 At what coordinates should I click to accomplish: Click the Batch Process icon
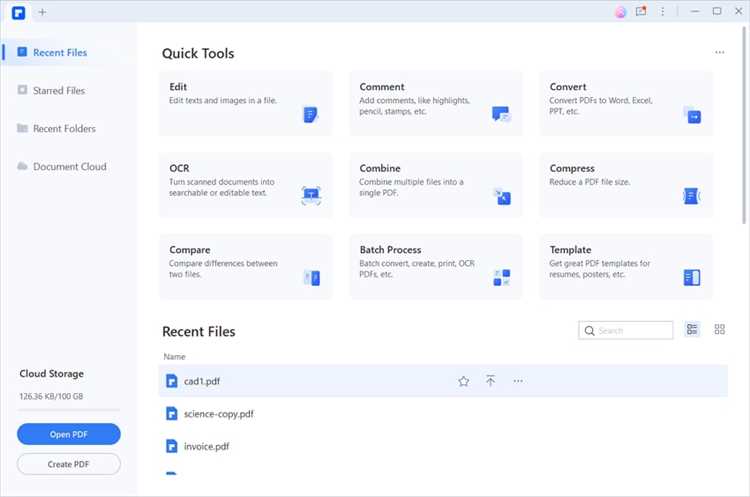(502, 277)
